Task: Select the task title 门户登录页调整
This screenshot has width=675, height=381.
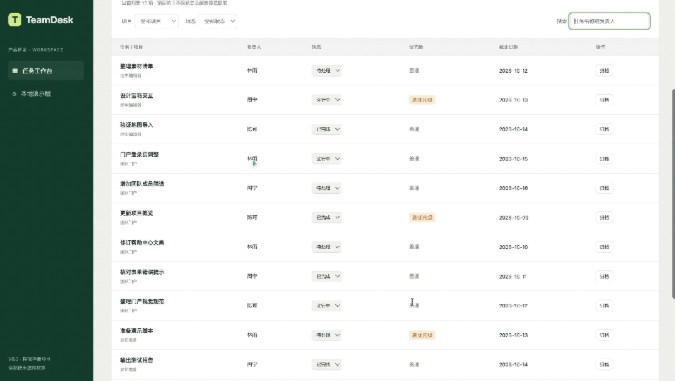Action: coord(139,154)
